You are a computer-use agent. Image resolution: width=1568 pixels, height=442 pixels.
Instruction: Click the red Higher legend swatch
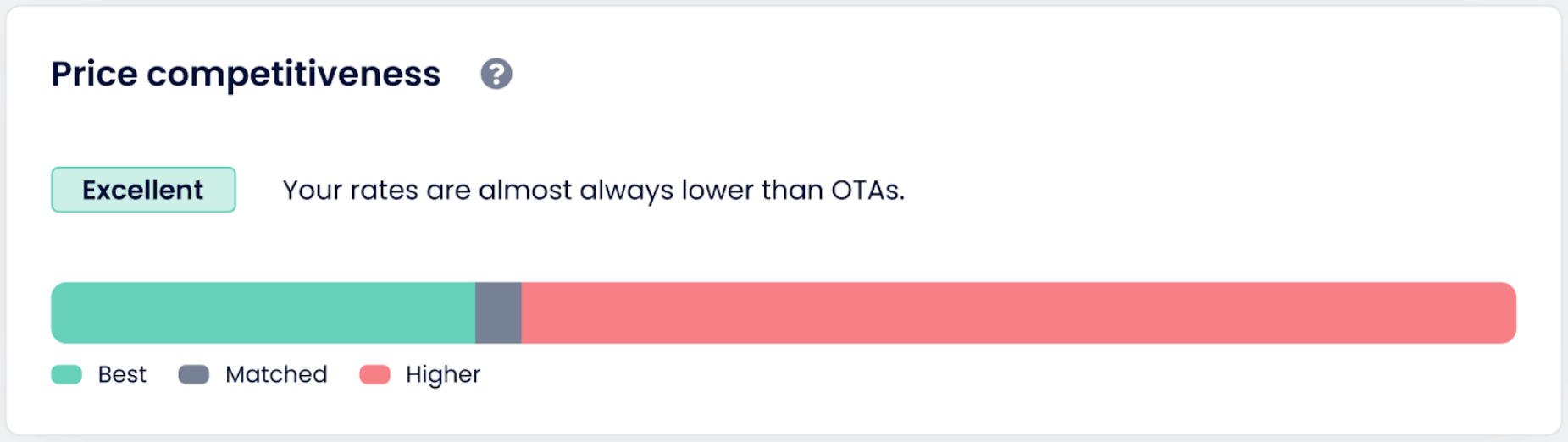click(374, 374)
